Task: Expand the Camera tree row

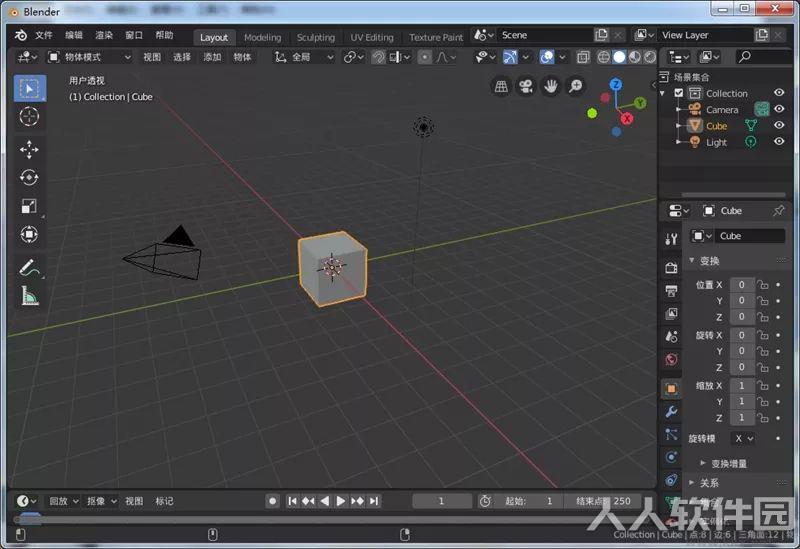Action: [678, 109]
